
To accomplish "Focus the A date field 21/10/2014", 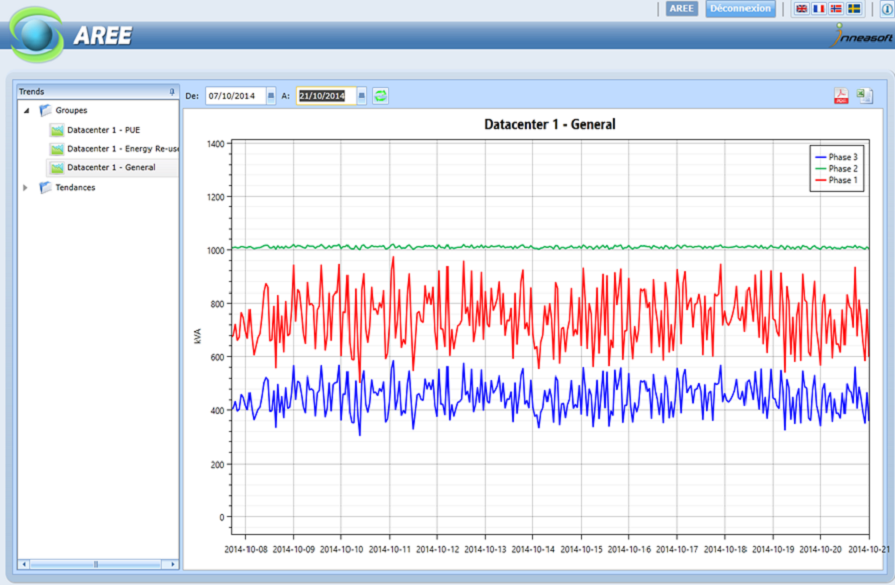I will point(326,96).
